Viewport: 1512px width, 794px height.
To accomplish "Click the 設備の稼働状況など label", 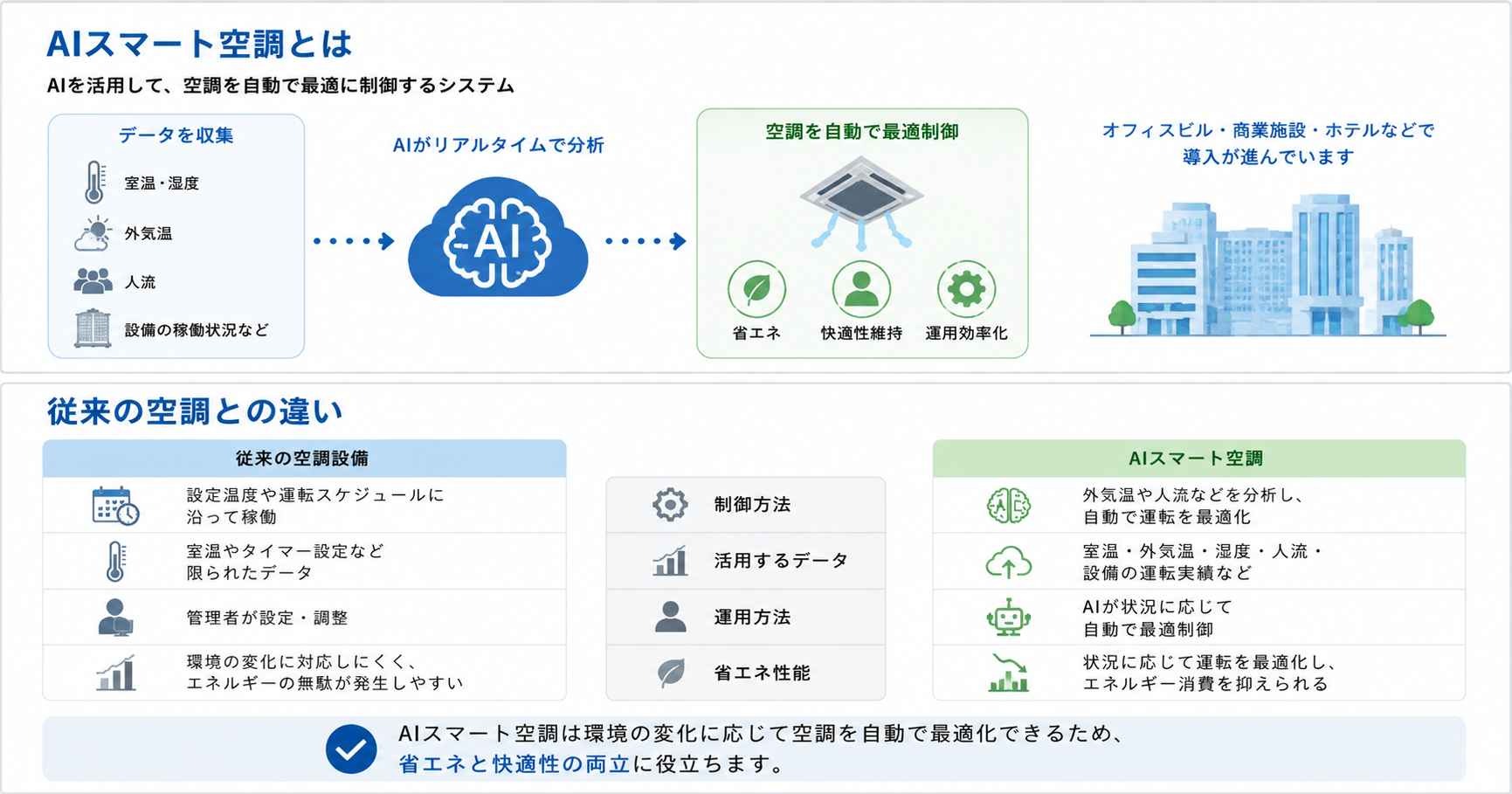I will (197, 330).
